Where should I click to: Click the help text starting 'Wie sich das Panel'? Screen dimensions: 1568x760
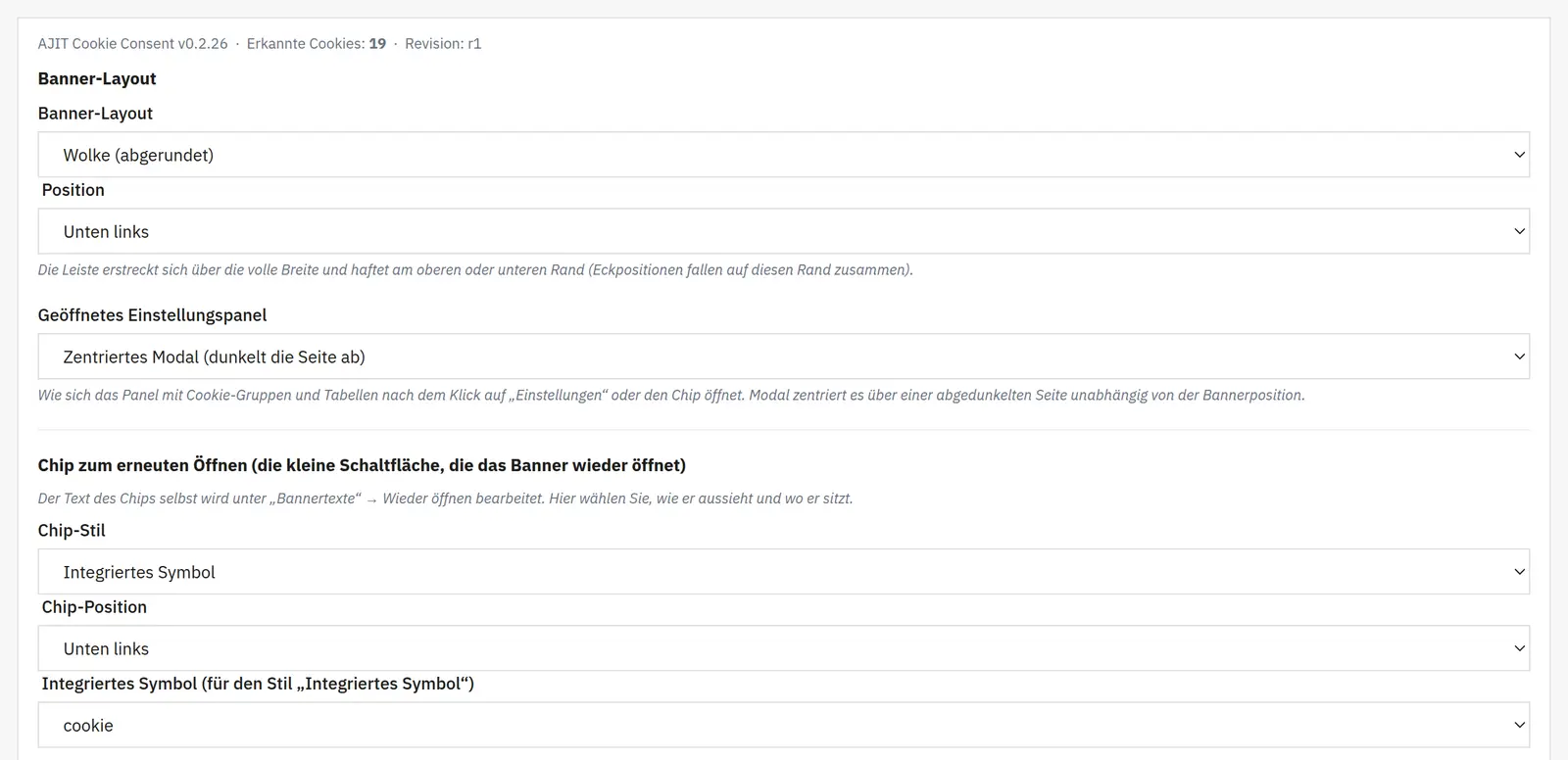(x=671, y=396)
